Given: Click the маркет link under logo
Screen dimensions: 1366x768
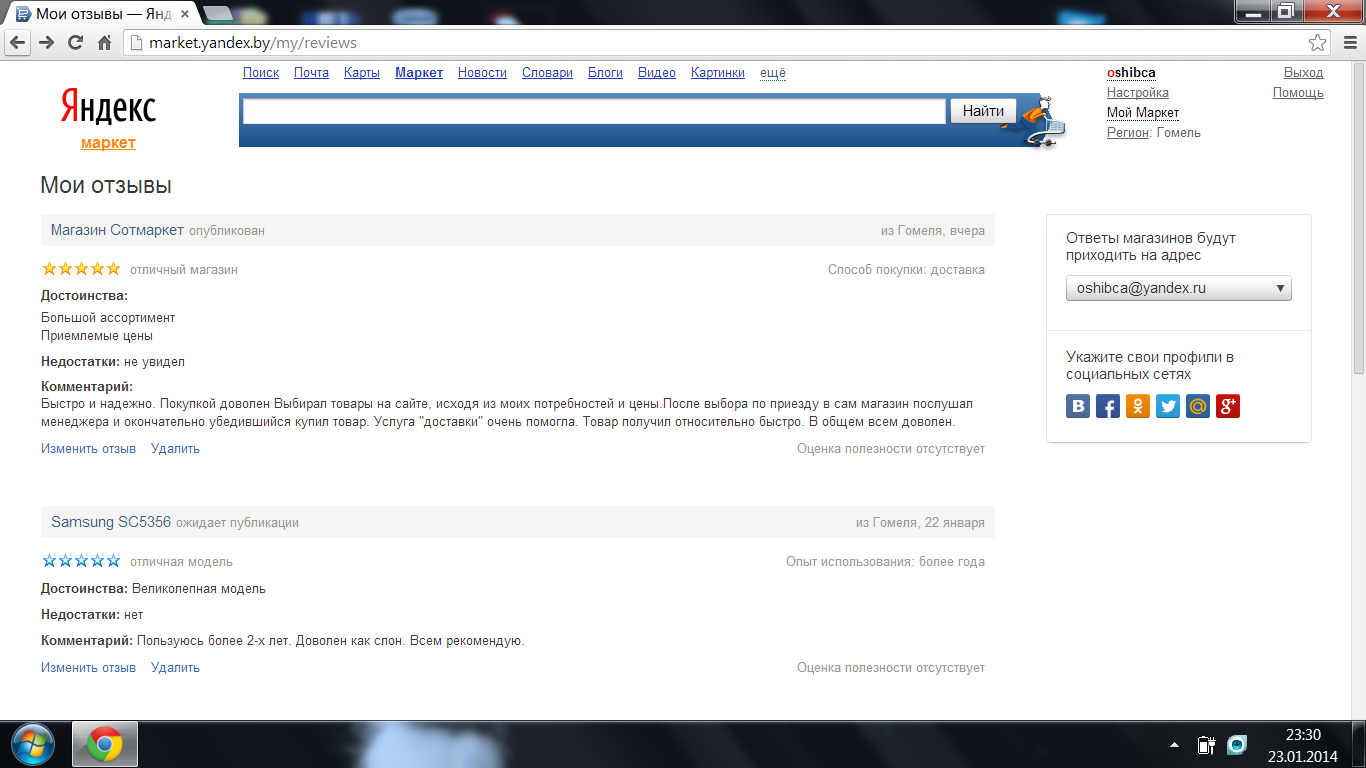Looking at the screenshot, I should [108, 143].
